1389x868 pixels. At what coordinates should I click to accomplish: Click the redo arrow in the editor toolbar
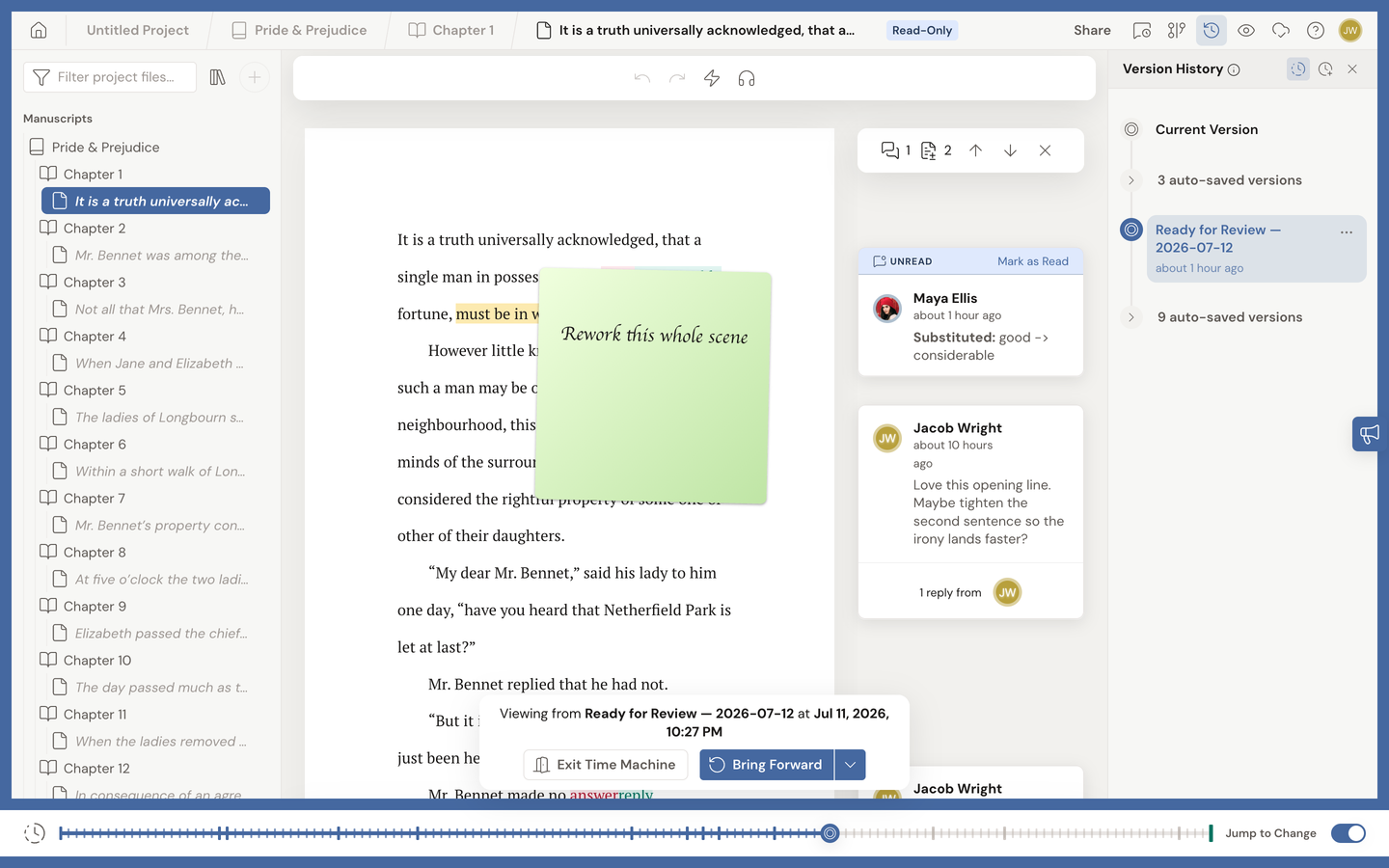coord(677,78)
